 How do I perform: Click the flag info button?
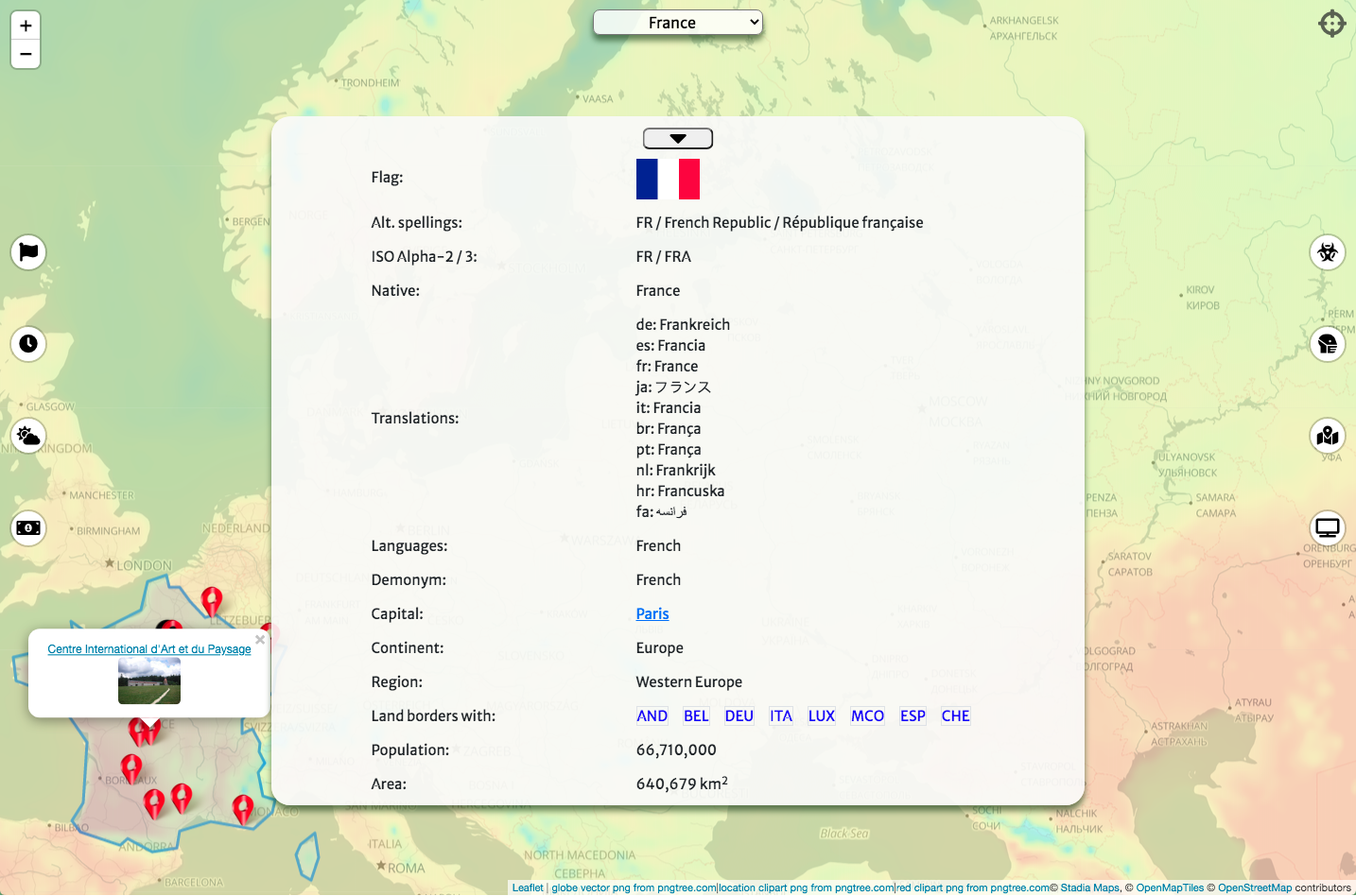(28, 252)
